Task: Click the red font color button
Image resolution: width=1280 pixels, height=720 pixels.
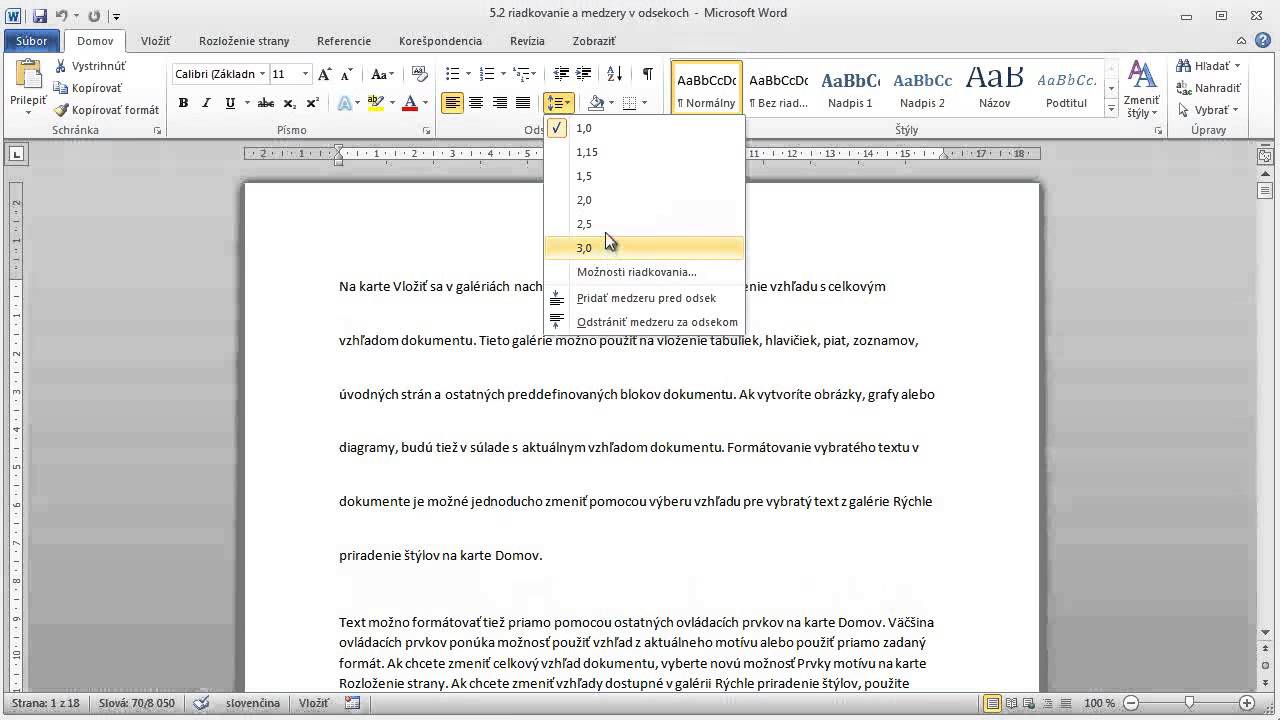Action: pyautogui.click(x=409, y=103)
